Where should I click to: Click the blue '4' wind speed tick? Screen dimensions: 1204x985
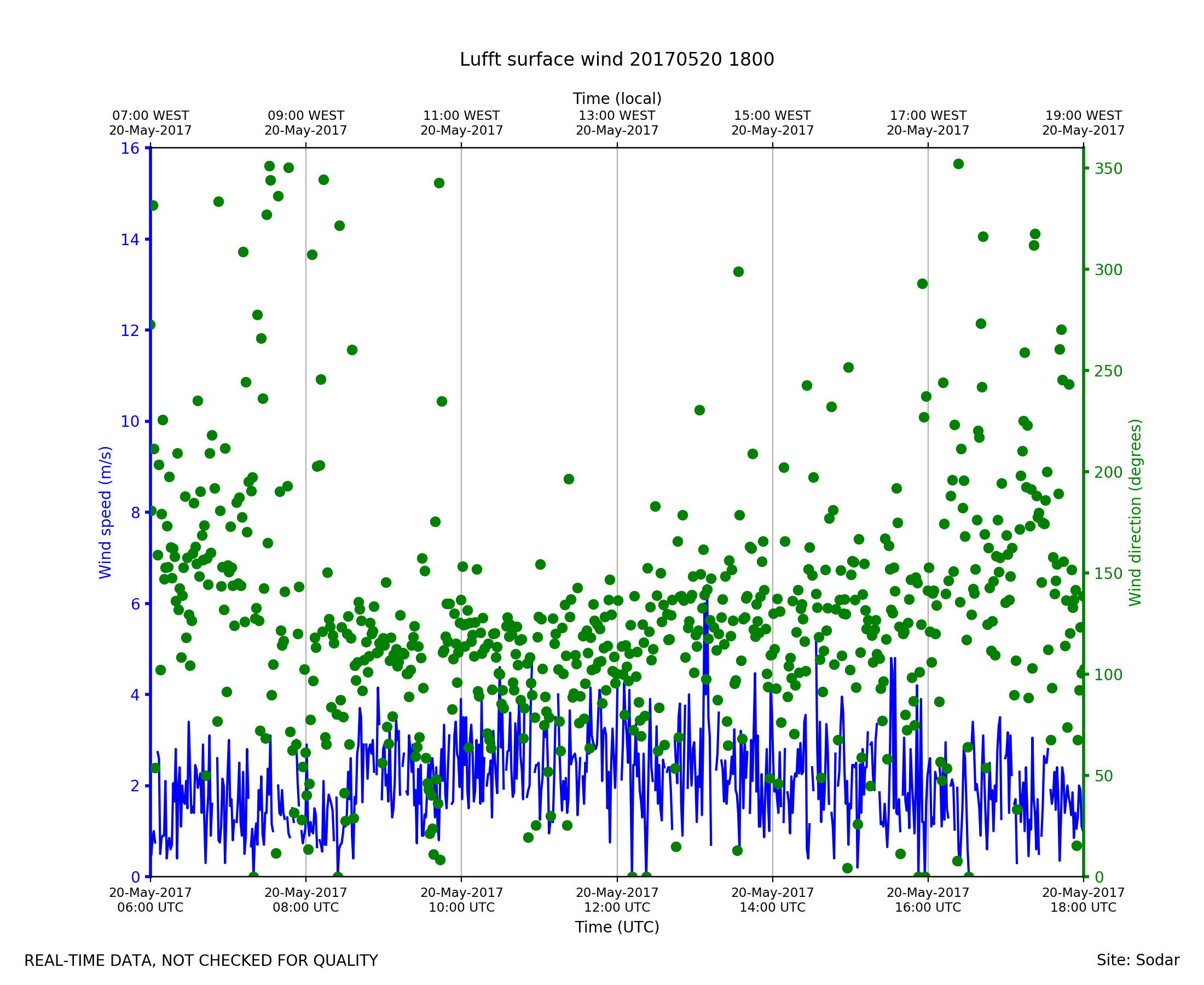135,695
